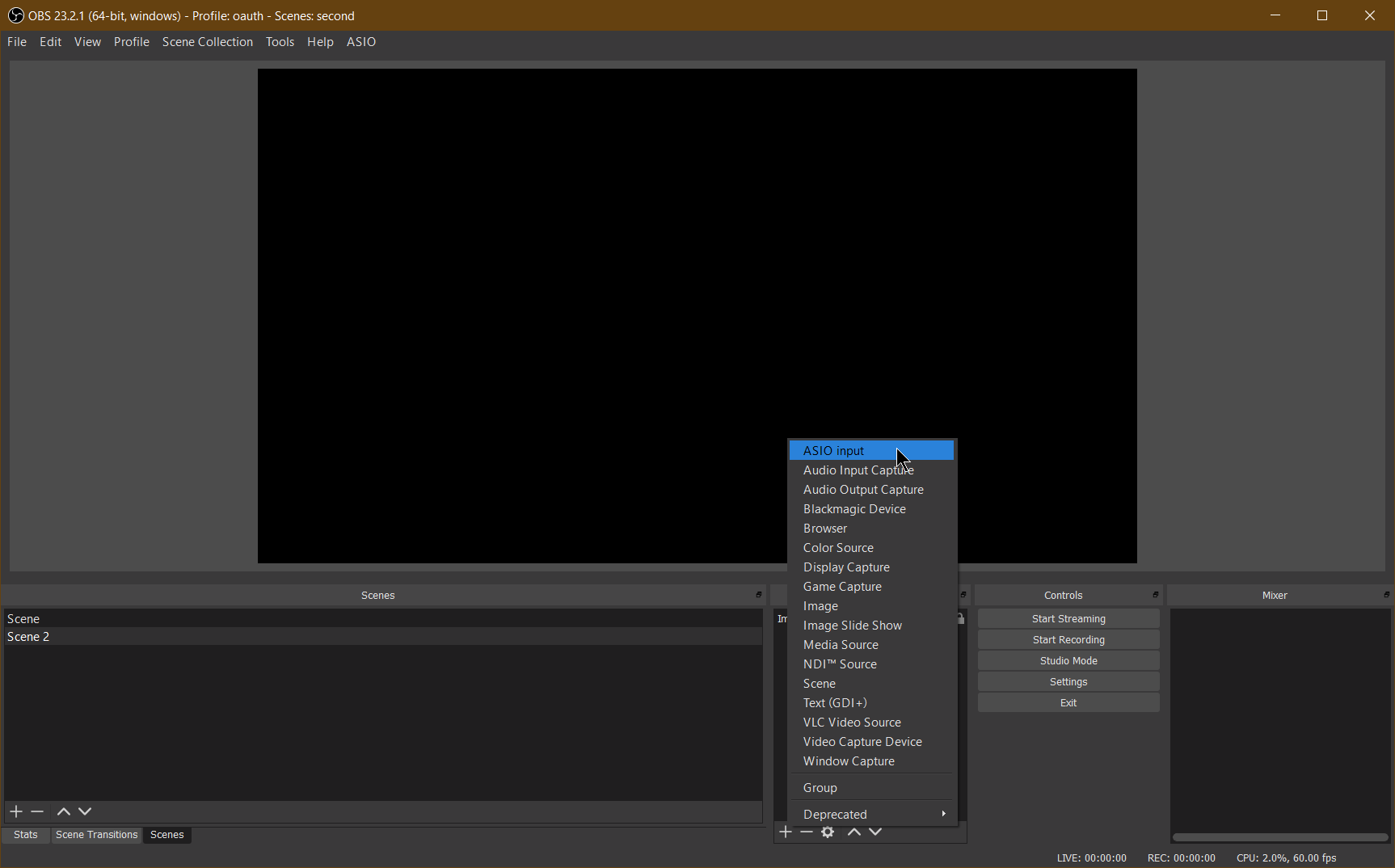Image resolution: width=1395 pixels, height=868 pixels.
Task: Select 'Scene 2' in scenes list
Action: [383, 637]
